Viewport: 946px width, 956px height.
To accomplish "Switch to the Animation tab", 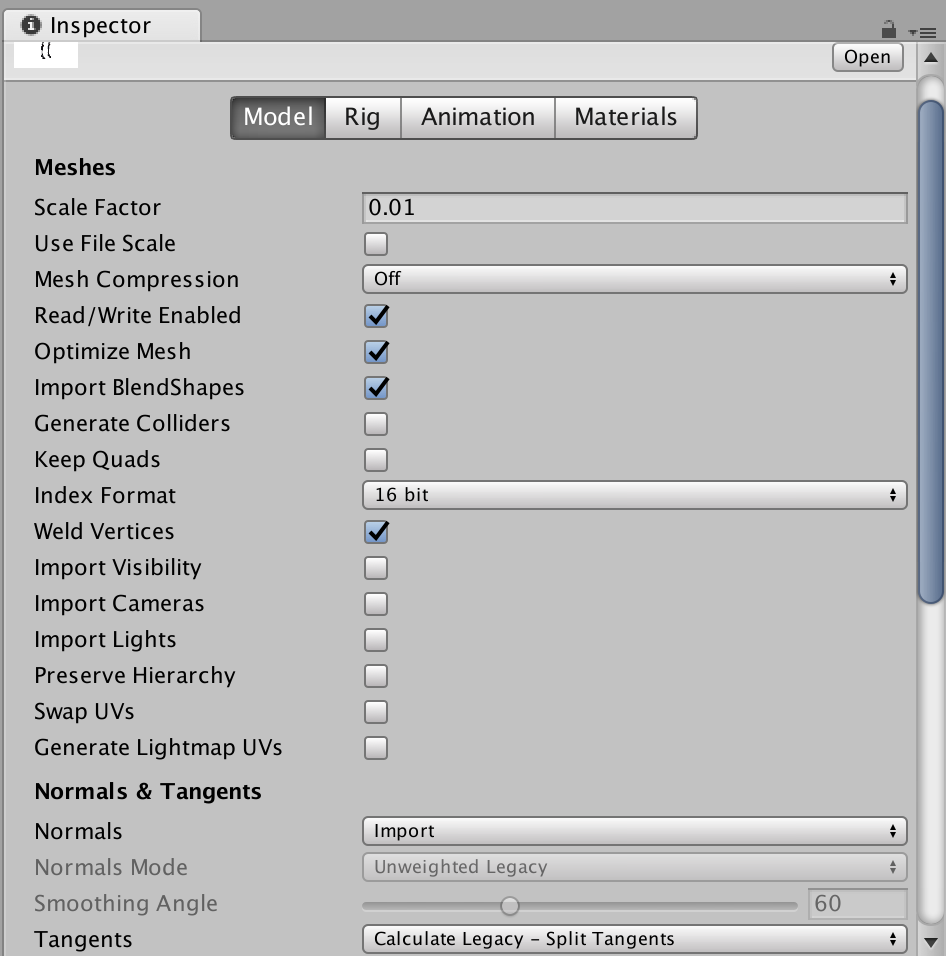I will click(477, 117).
